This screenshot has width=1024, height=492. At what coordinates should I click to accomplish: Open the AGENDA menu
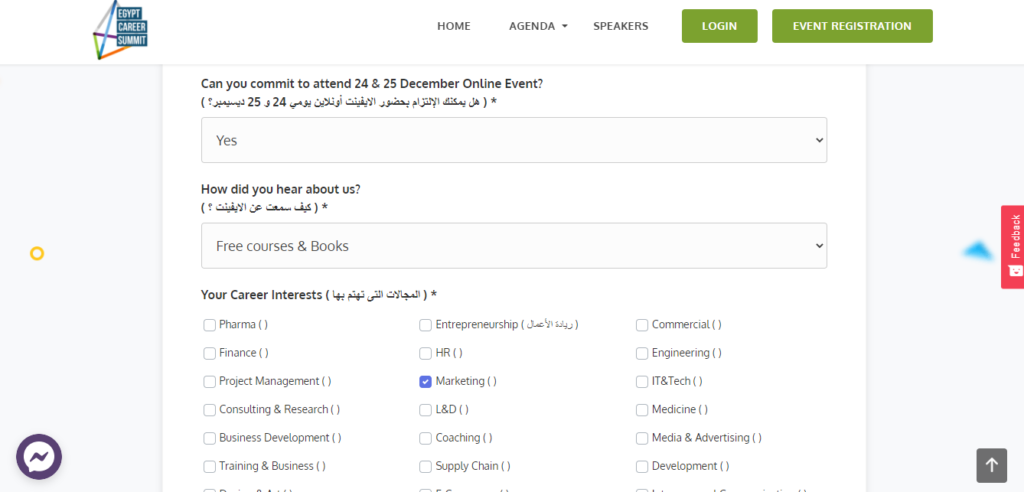(x=532, y=26)
